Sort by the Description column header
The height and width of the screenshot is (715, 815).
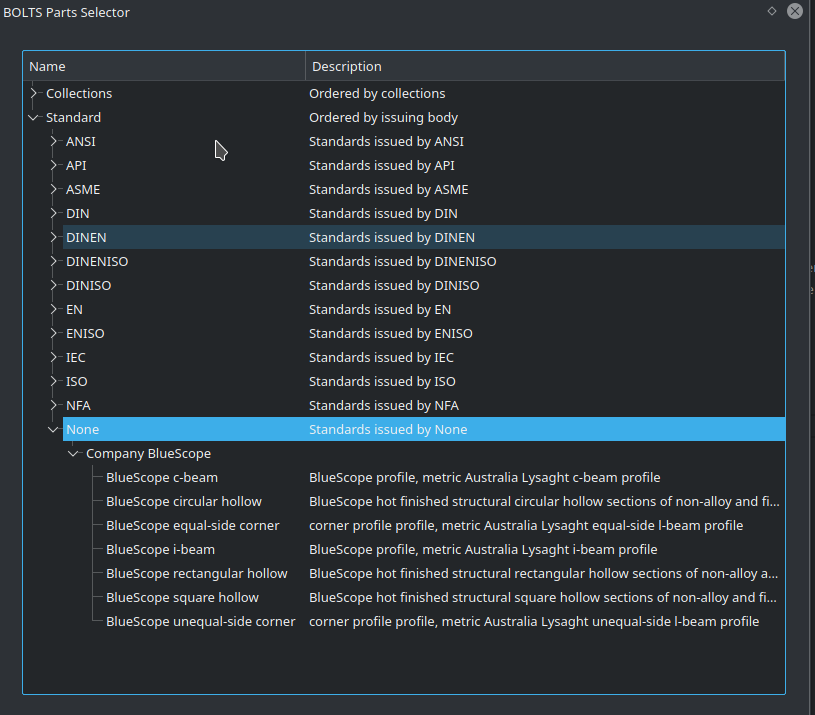click(545, 66)
